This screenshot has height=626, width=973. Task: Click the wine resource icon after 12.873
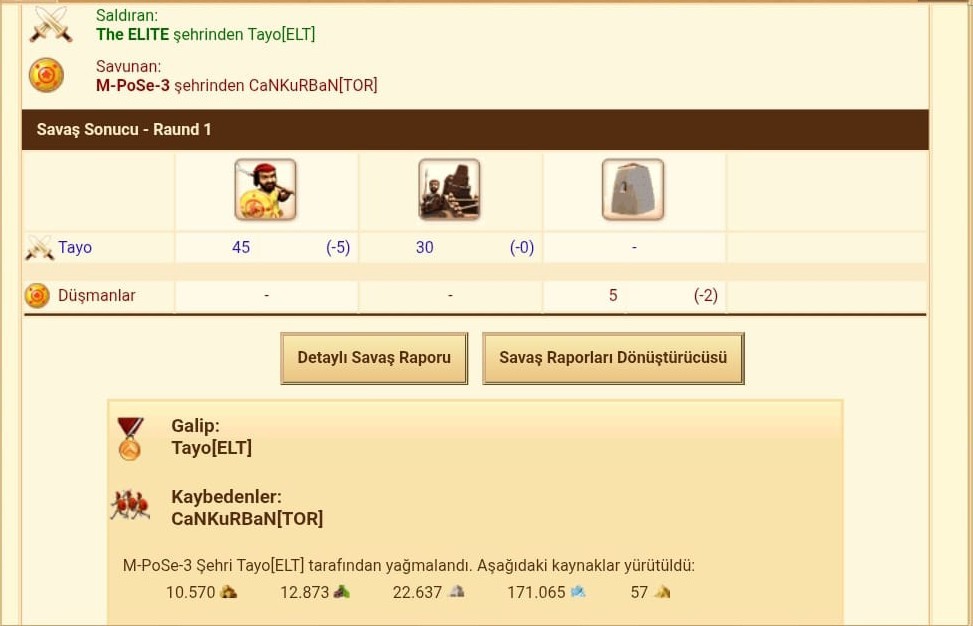(342, 592)
